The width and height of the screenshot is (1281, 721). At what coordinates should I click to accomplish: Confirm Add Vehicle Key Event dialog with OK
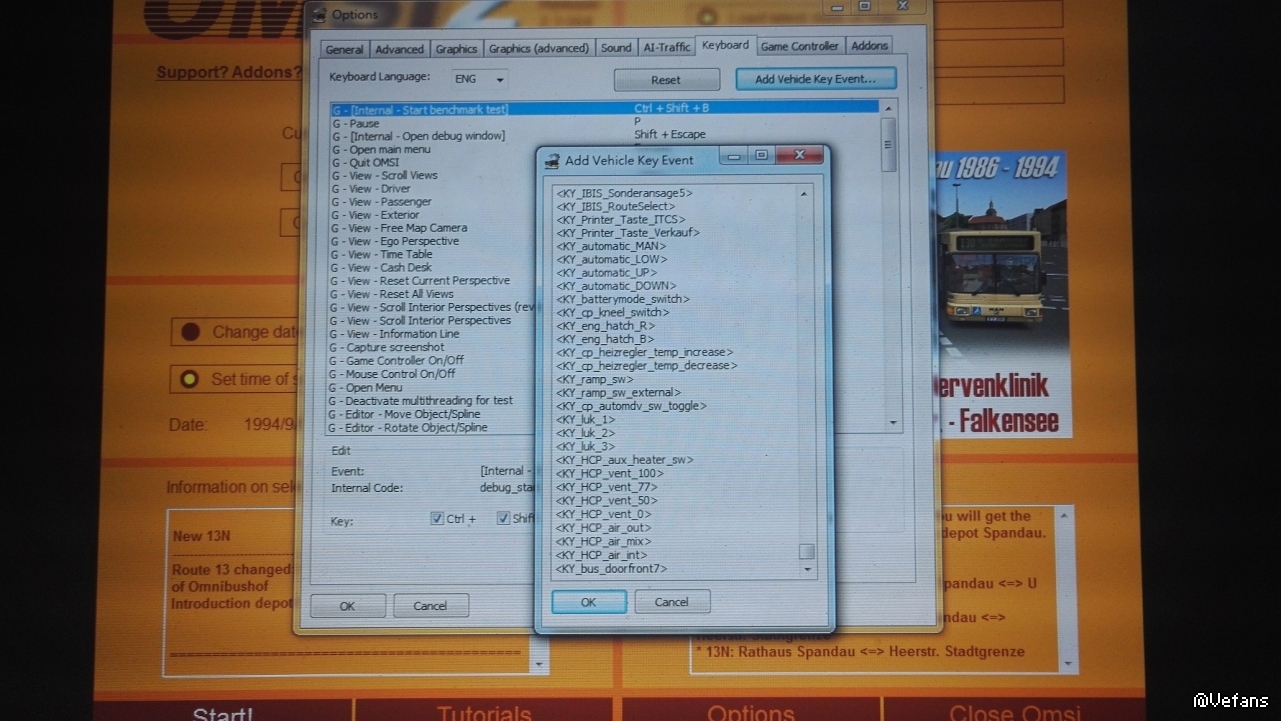click(x=588, y=602)
